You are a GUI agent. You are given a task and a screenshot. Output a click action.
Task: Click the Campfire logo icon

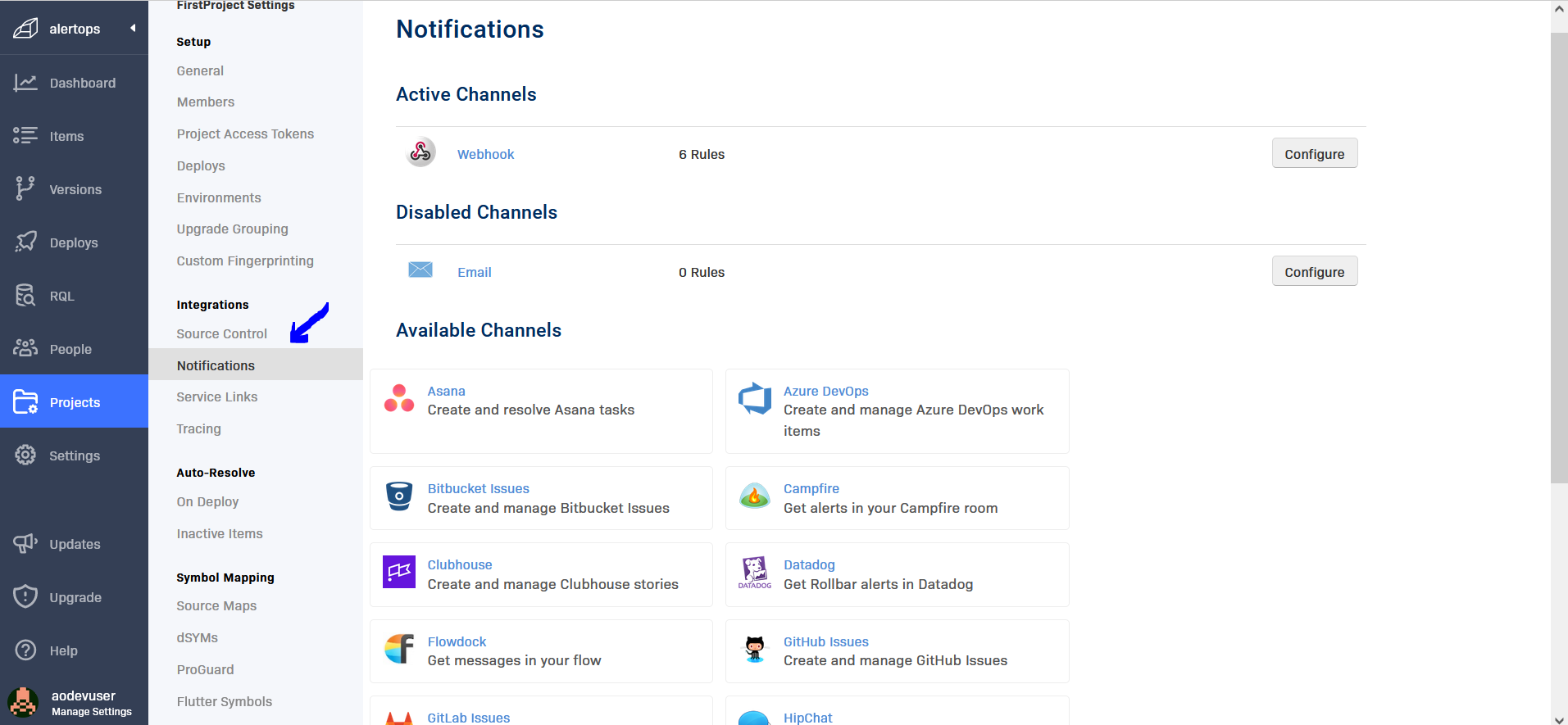pyautogui.click(x=755, y=496)
